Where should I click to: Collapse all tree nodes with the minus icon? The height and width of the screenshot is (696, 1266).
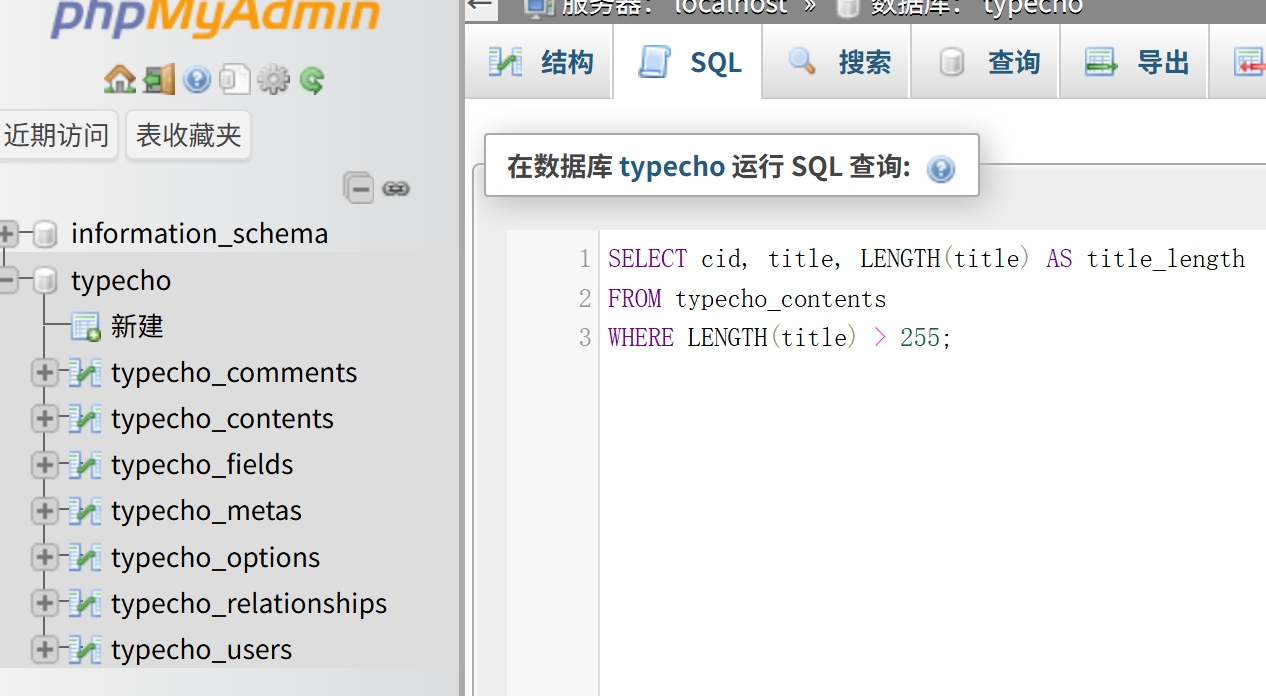[359, 188]
